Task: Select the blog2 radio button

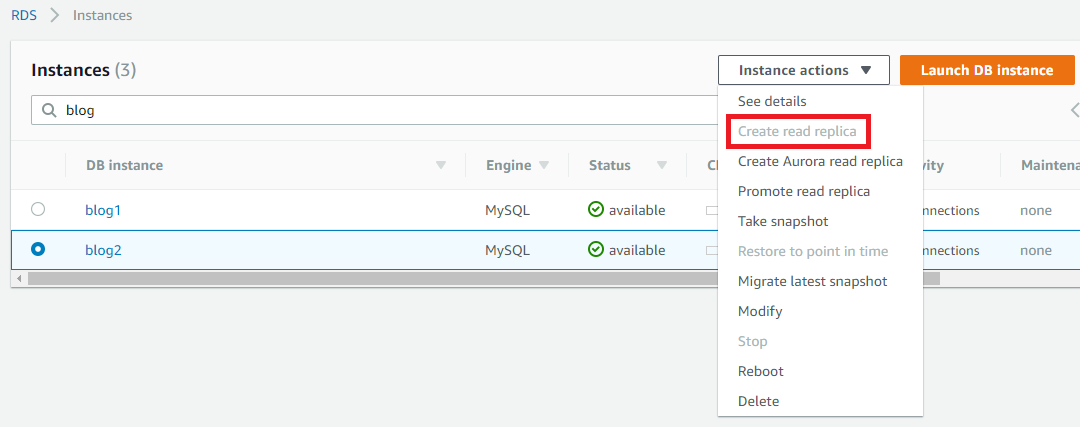Action: click(38, 250)
